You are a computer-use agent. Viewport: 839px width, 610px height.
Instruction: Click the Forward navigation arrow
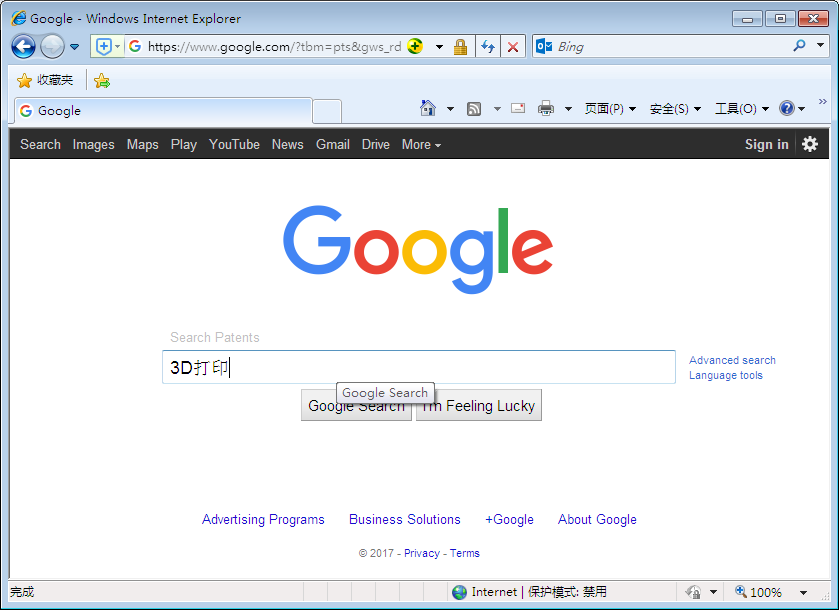(x=52, y=47)
